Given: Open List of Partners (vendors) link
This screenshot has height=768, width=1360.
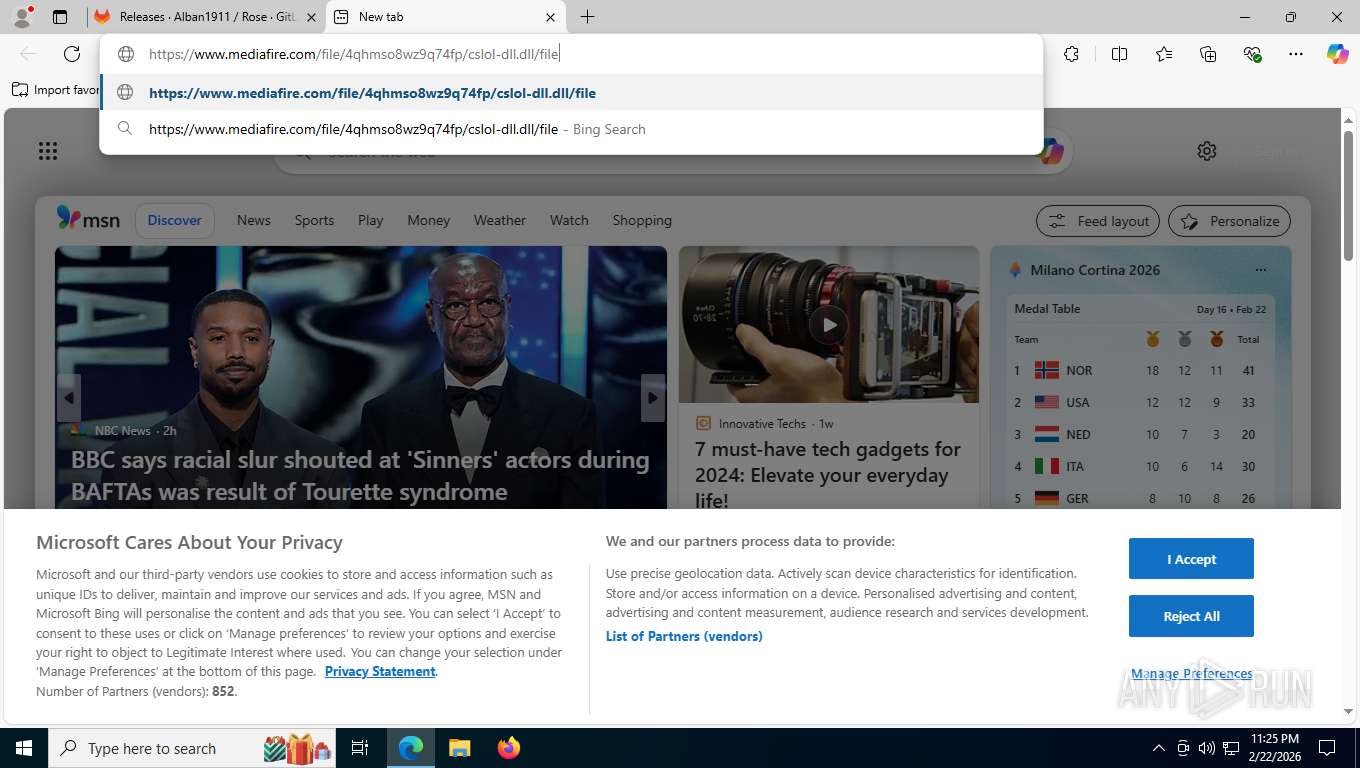Looking at the screenshot, I should tap(684, 636).
